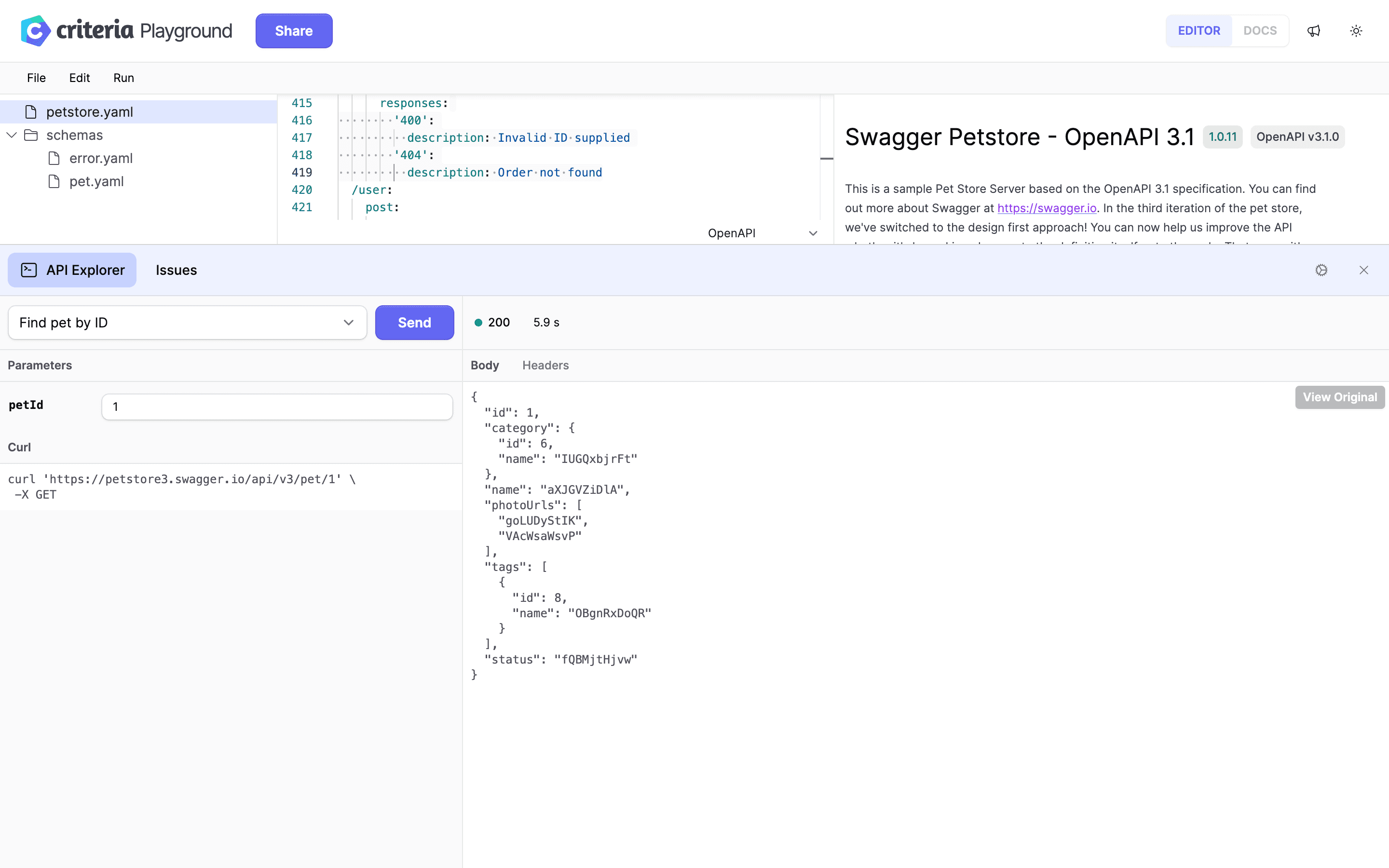This screenshot has height=868, width=1389.
Task: Select the petId input field
Action: click(x=277, y=406)
